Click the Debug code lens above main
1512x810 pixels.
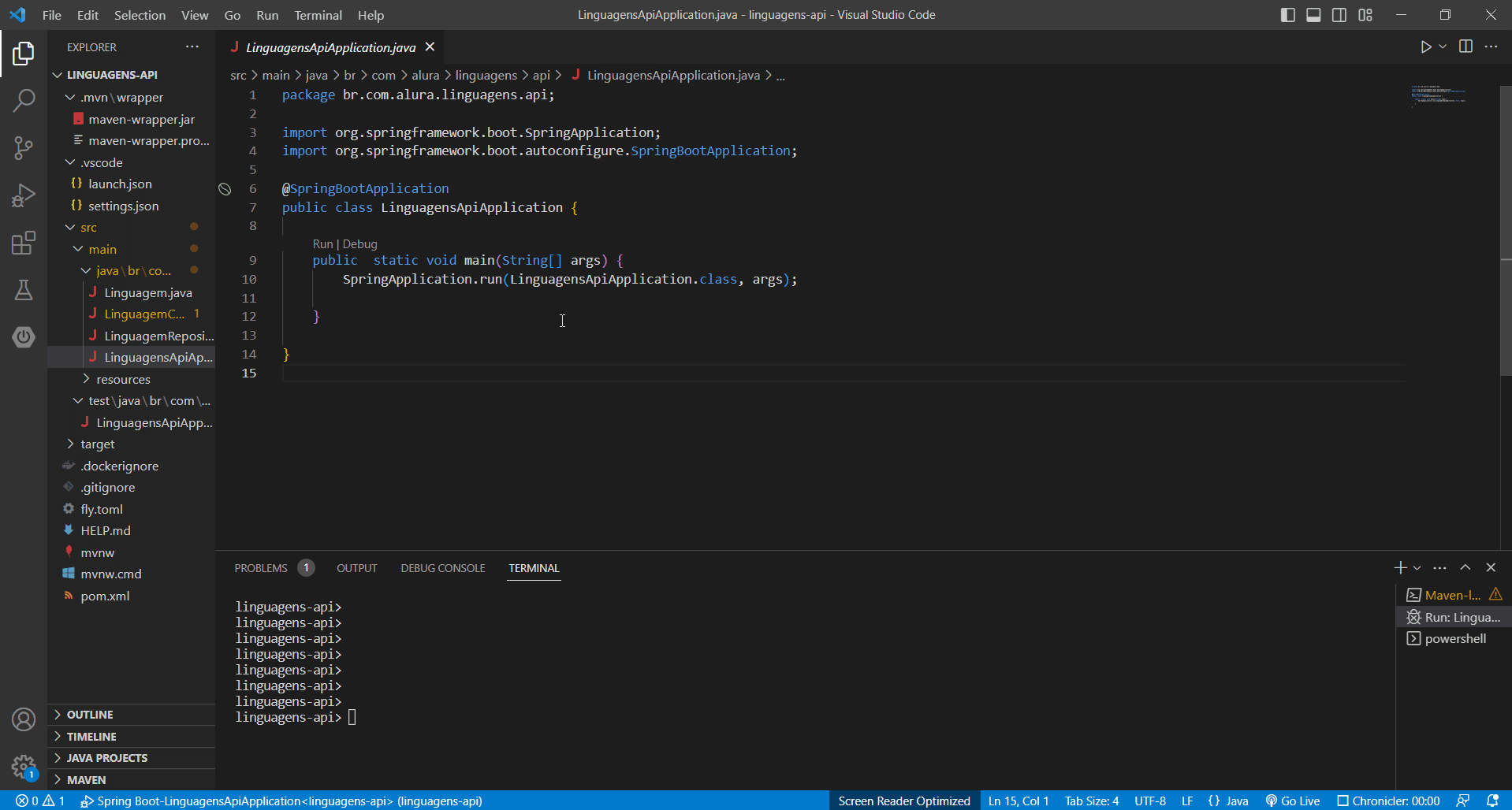tap(359, 243)
